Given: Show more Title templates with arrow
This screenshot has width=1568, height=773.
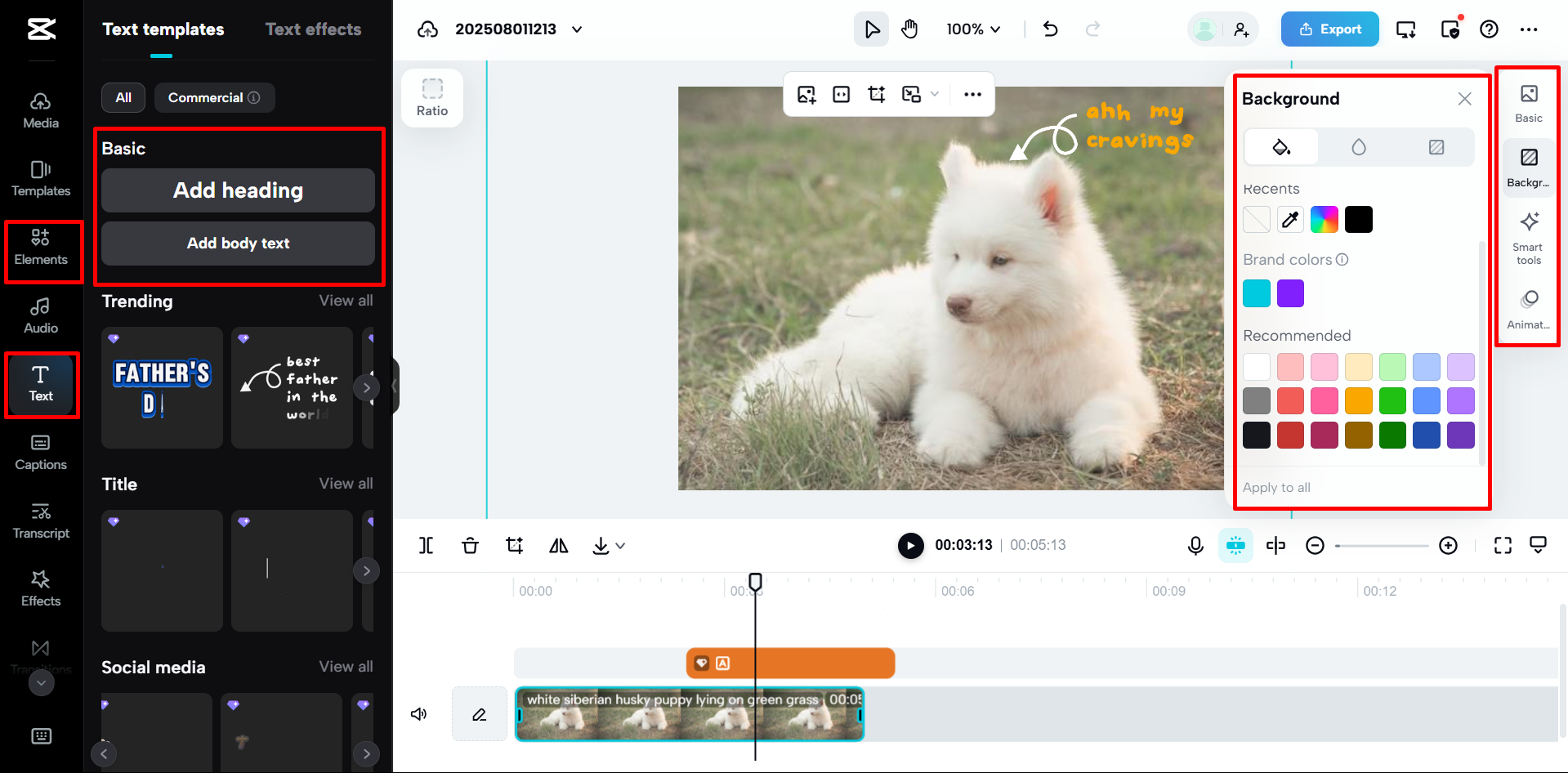Looking at the screenshot, I should [x=366, y=570].
